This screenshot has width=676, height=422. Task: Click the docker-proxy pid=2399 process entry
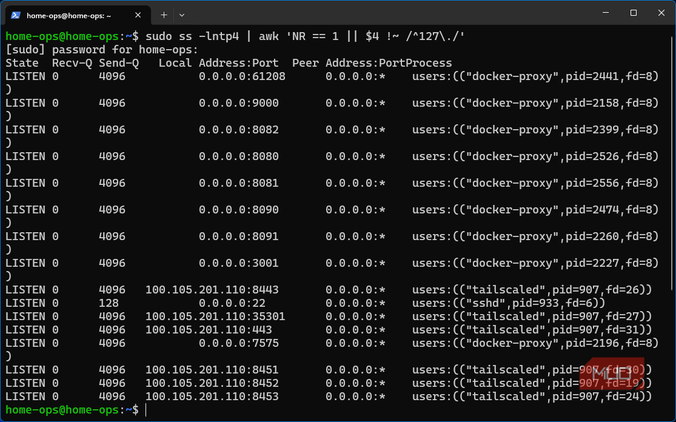click(535, 130)
